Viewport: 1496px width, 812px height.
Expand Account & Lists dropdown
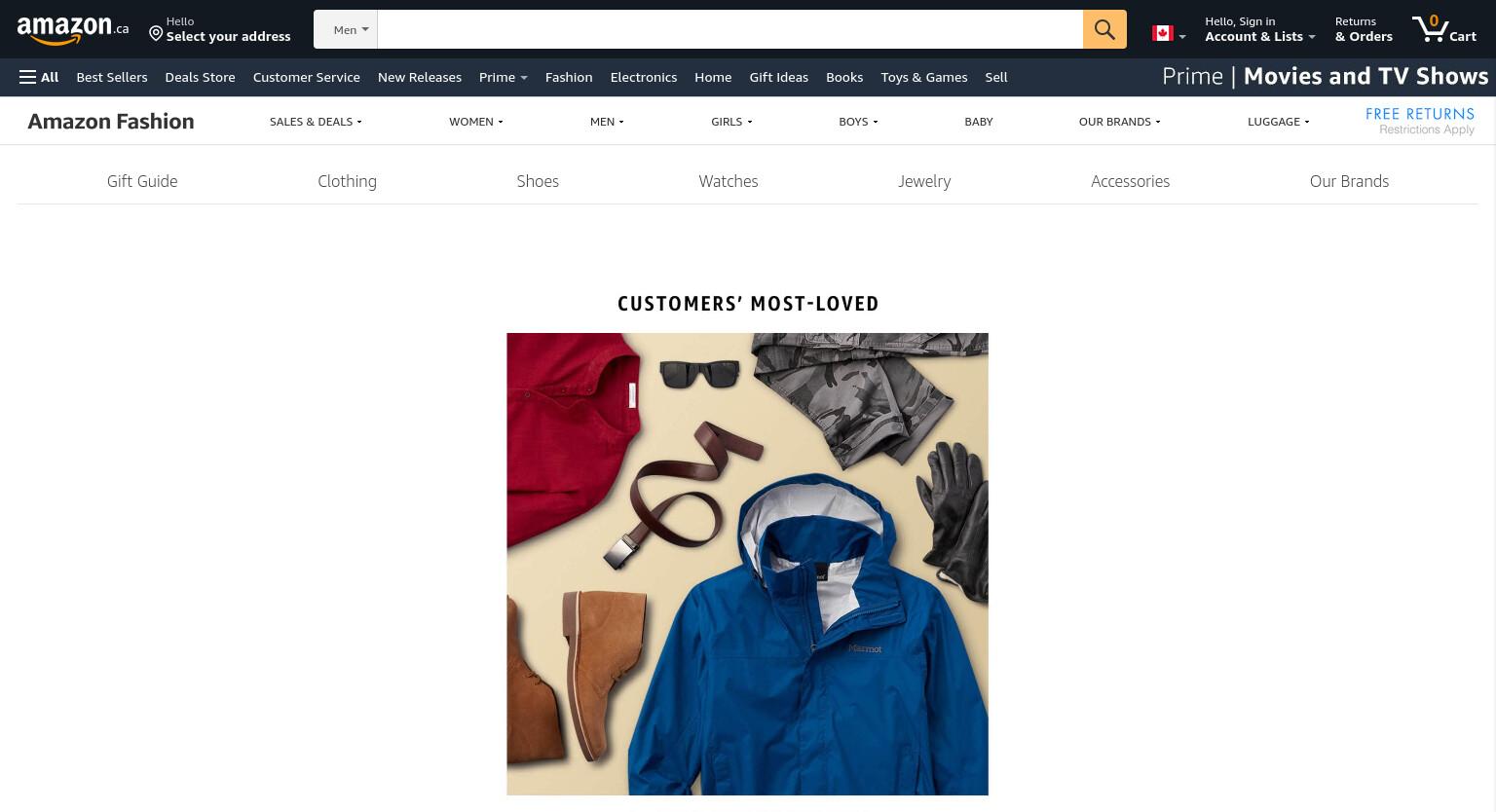pos(1259,29)
